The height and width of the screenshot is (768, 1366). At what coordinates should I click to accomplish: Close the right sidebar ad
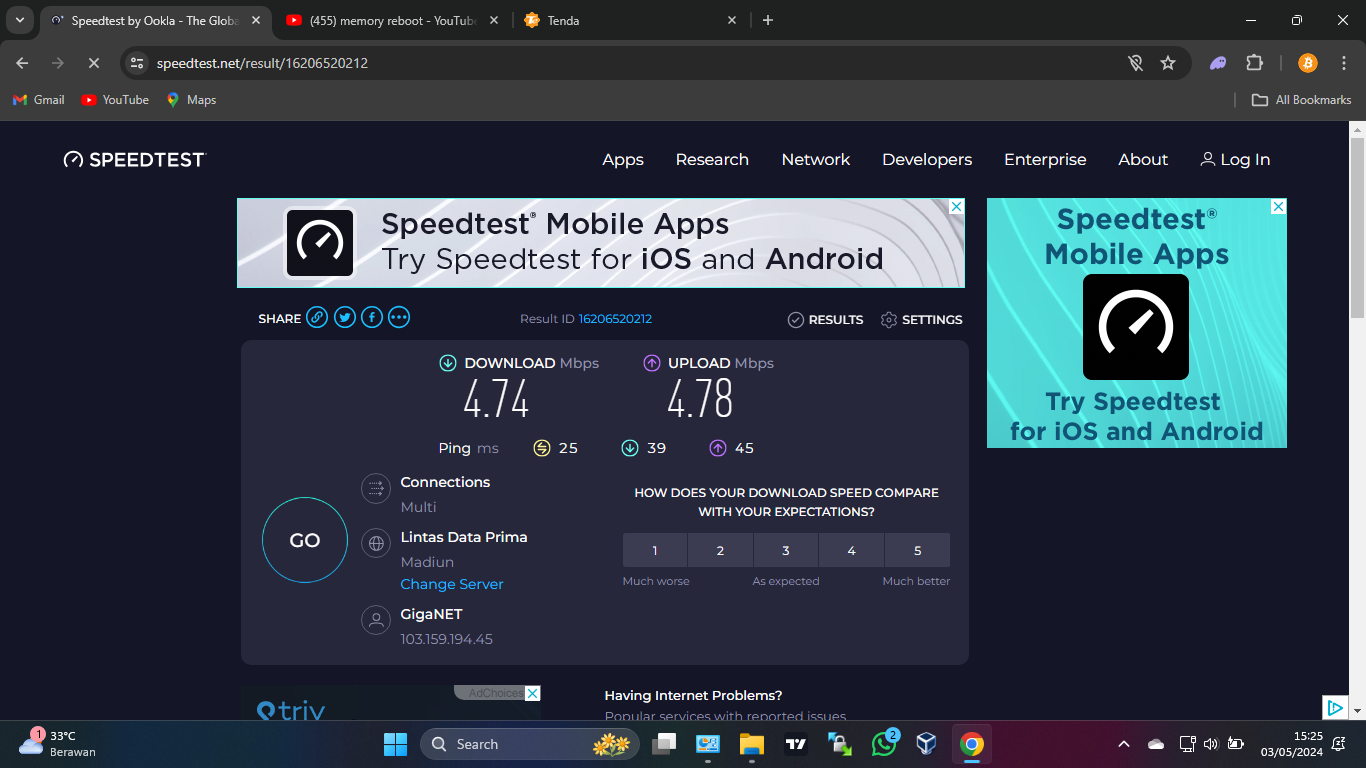click(1278, 207)
